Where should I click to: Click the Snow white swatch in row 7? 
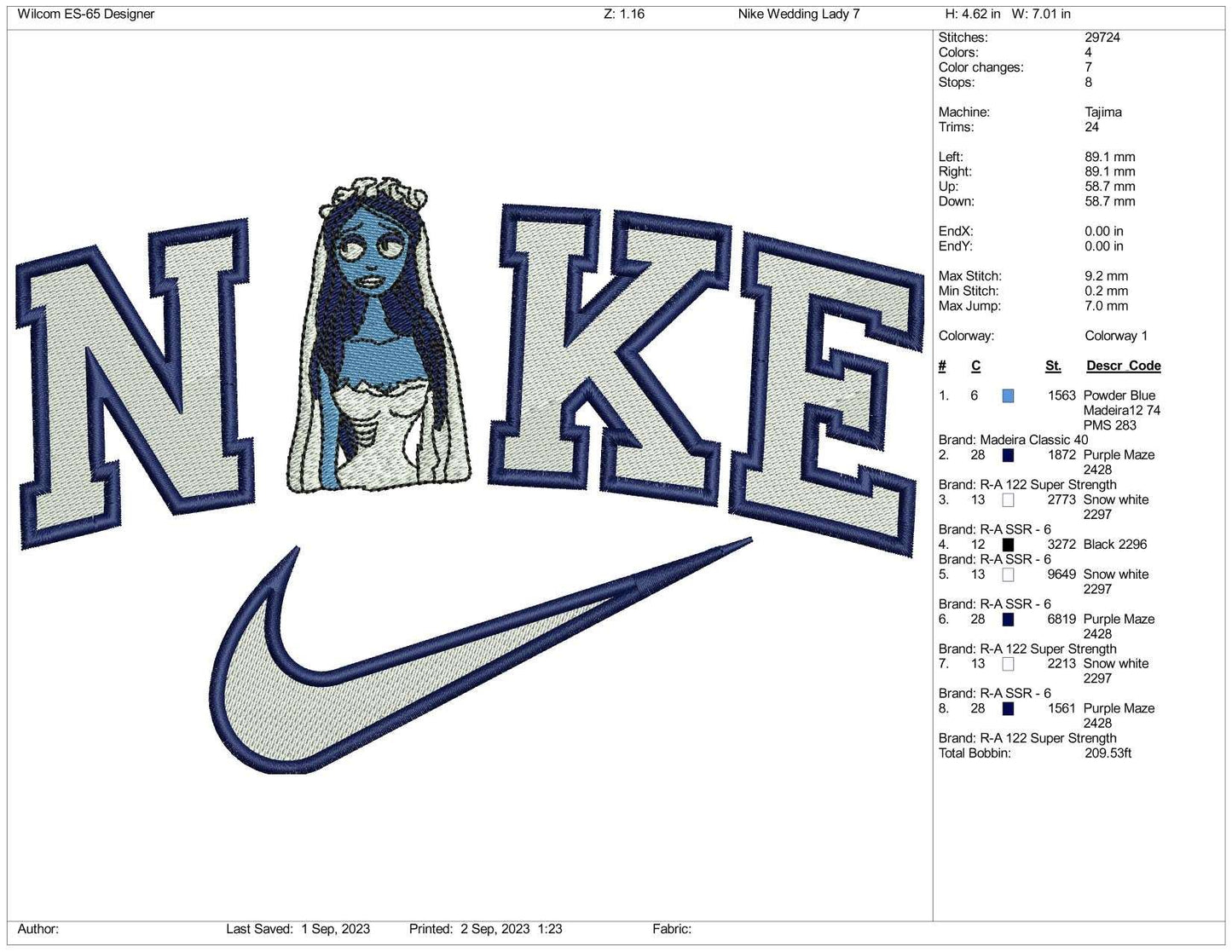click(1009, 664)
